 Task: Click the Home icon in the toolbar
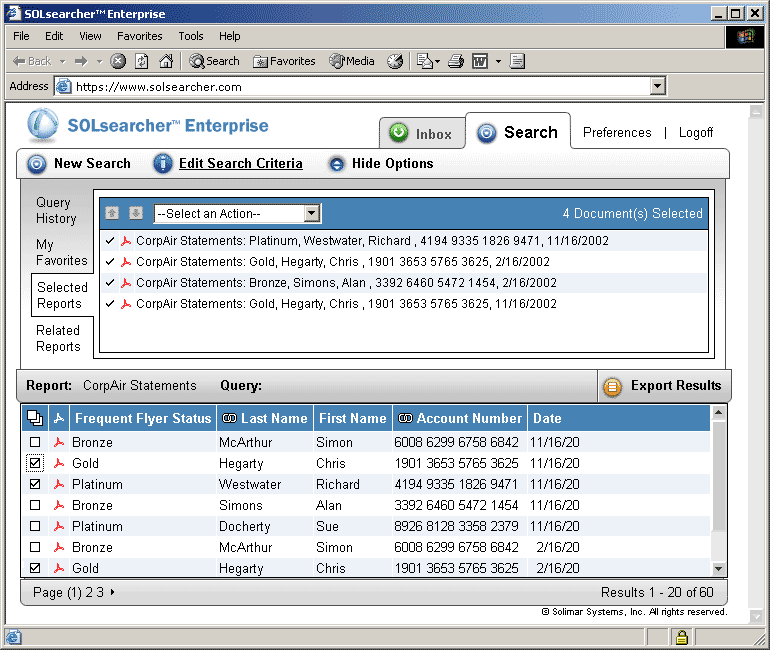click(x=166, y=61)
